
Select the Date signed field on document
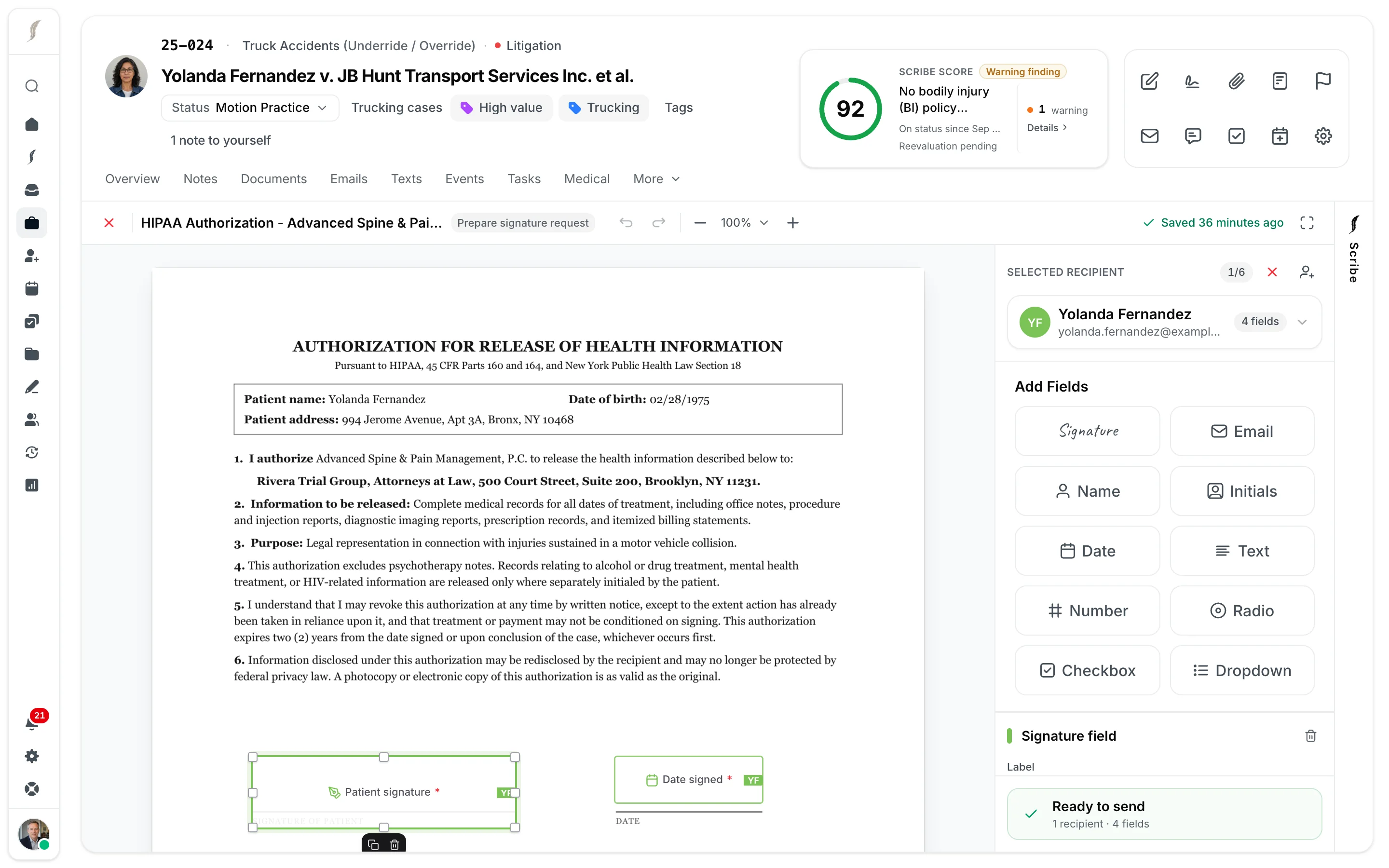(x=688, y=780)
